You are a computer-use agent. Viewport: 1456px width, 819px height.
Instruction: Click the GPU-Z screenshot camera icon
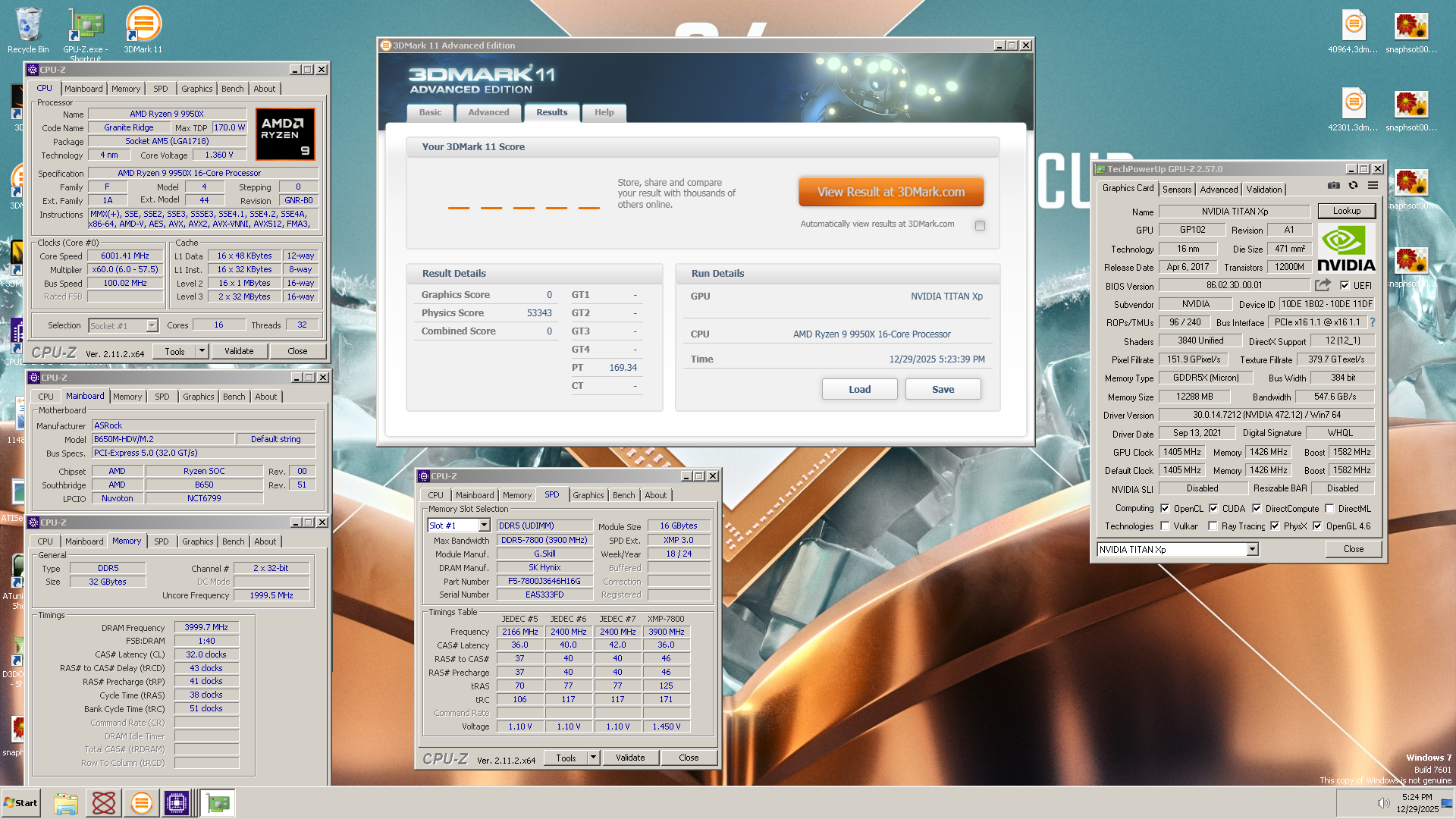[1334, 186]
